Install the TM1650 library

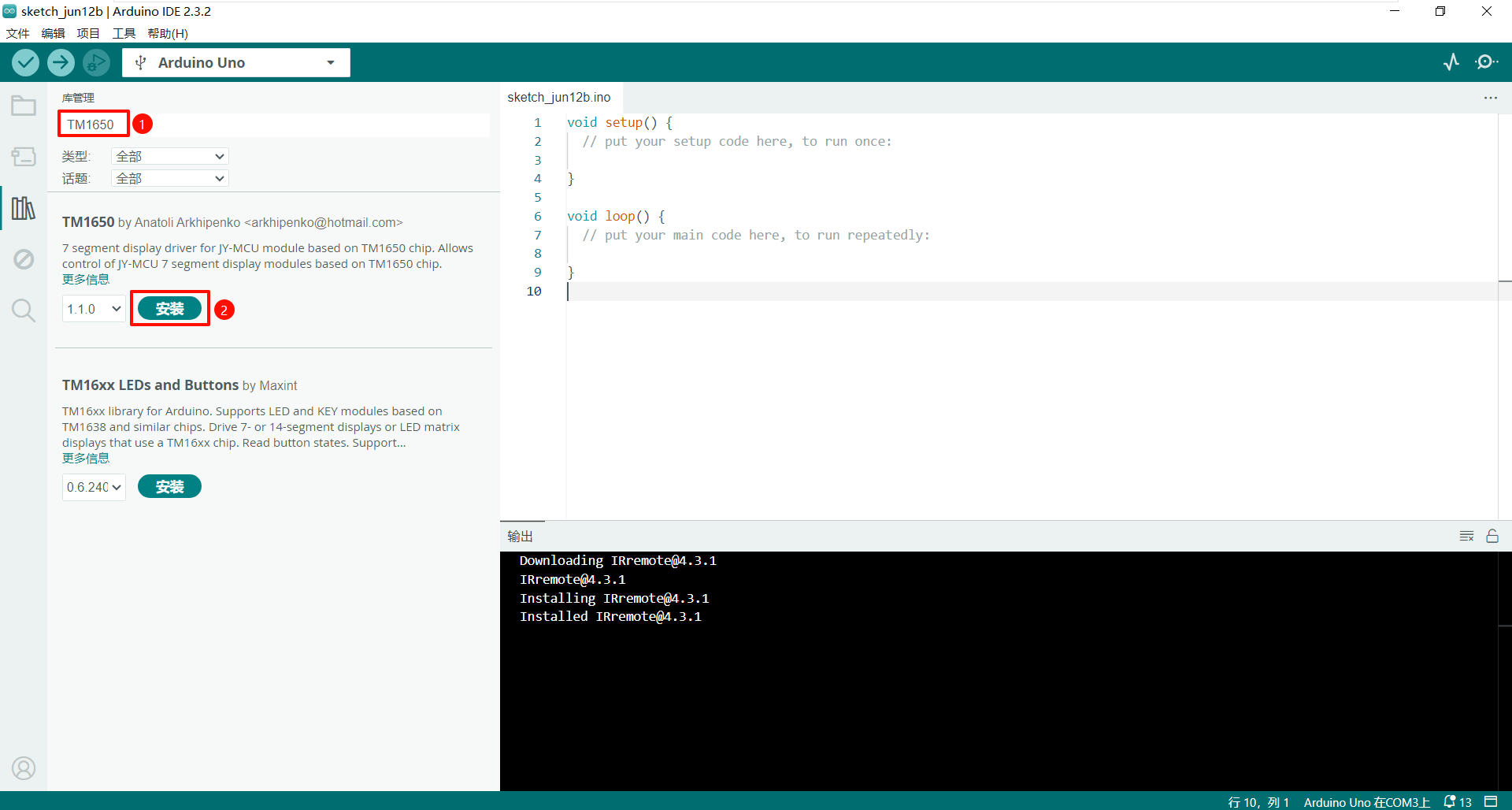[x=169, y=309]
